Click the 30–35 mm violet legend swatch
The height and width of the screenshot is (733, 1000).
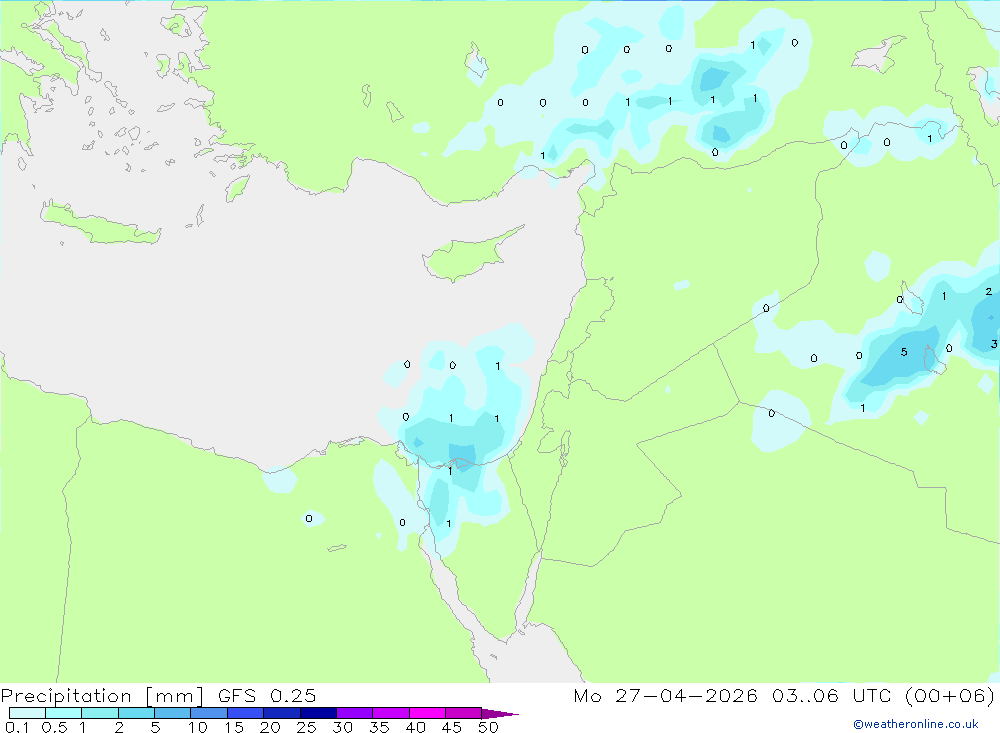[355, 713]
